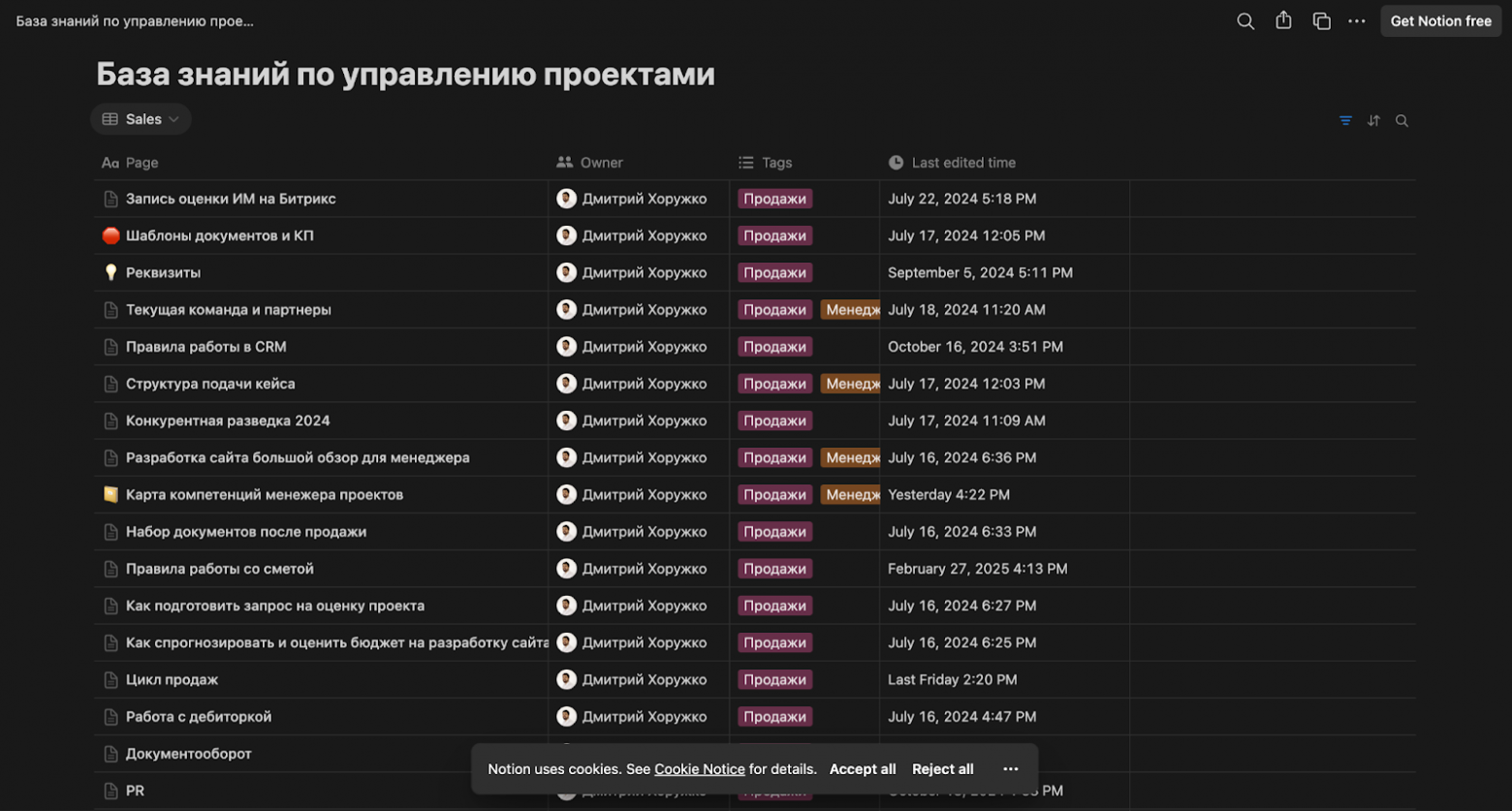The image size is (1512, 811).
Task: Open the Sales view dropdown
Action: pos(141,118)
